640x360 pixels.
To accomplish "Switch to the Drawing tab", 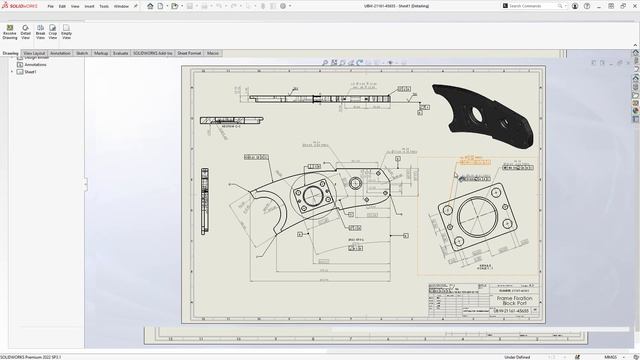I will pos(10,53).
